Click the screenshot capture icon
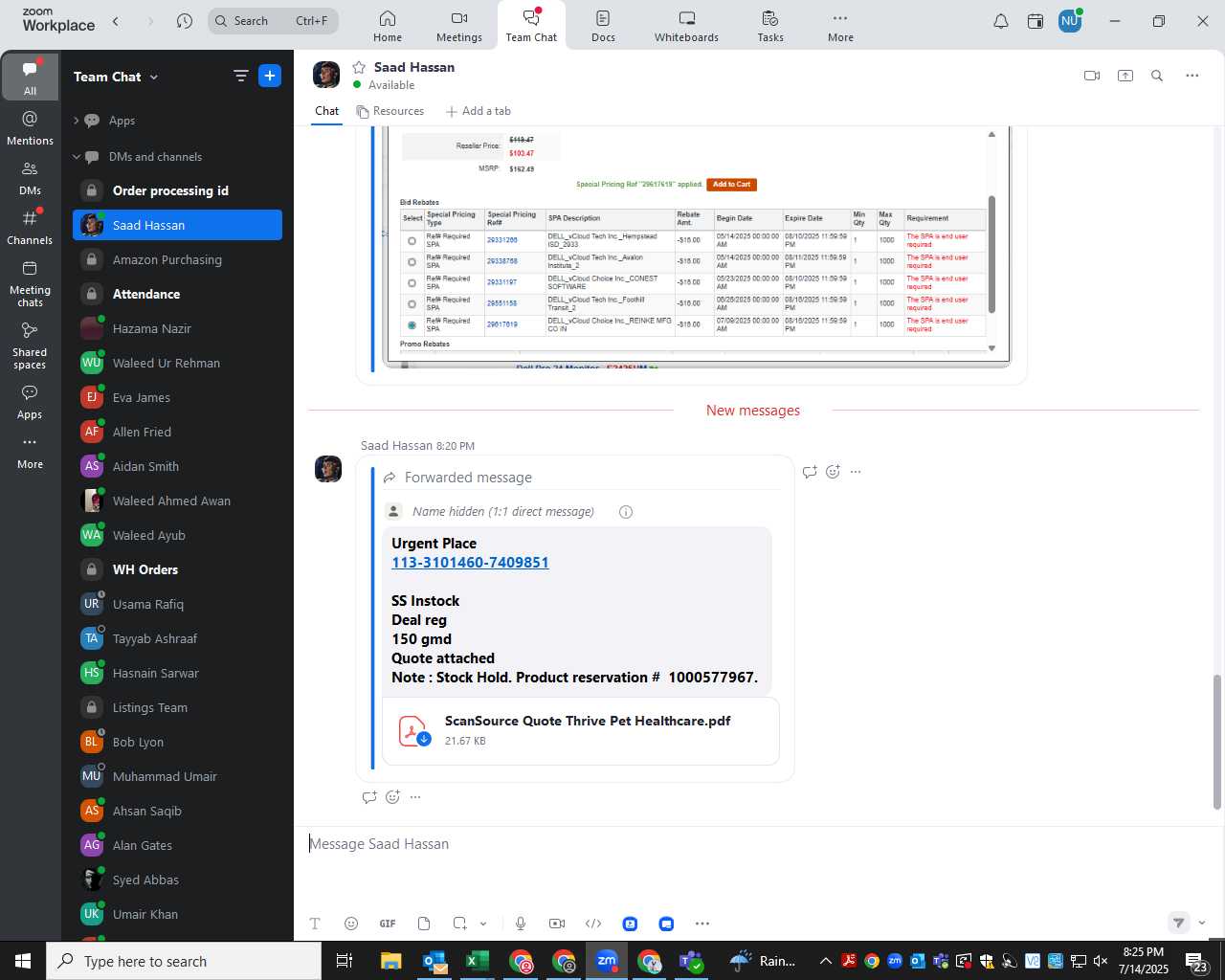The height and width of the screenshot is (980, 1225). pos(460,924)
